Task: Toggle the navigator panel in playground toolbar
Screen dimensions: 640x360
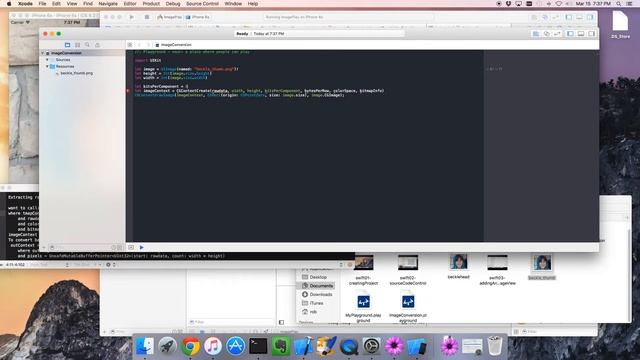Action: click(x=570, y=34)
